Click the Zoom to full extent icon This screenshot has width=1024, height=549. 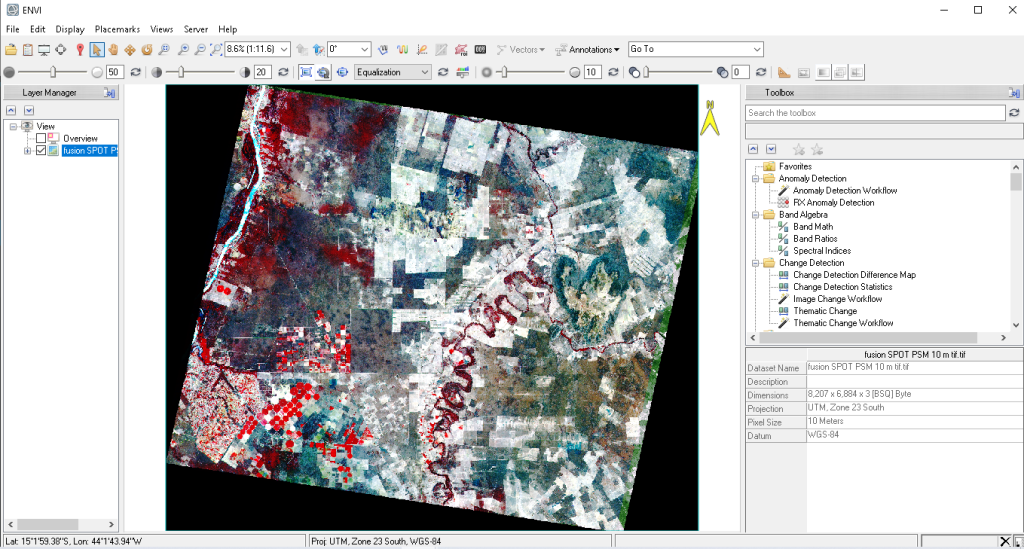point(216,49)
